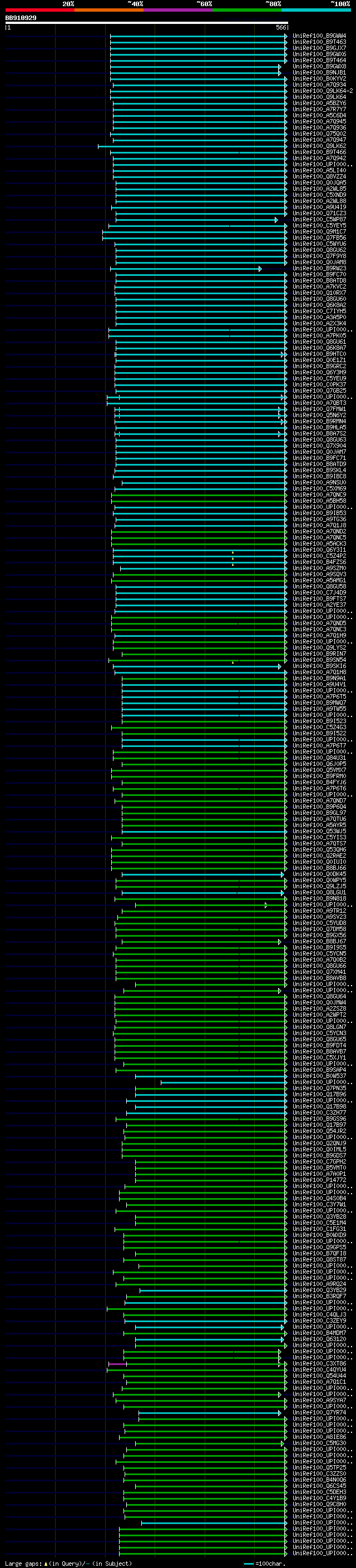Click the red 20% identity legend segment
This screenshot has height=1568, width=356.
coord(39,10)
